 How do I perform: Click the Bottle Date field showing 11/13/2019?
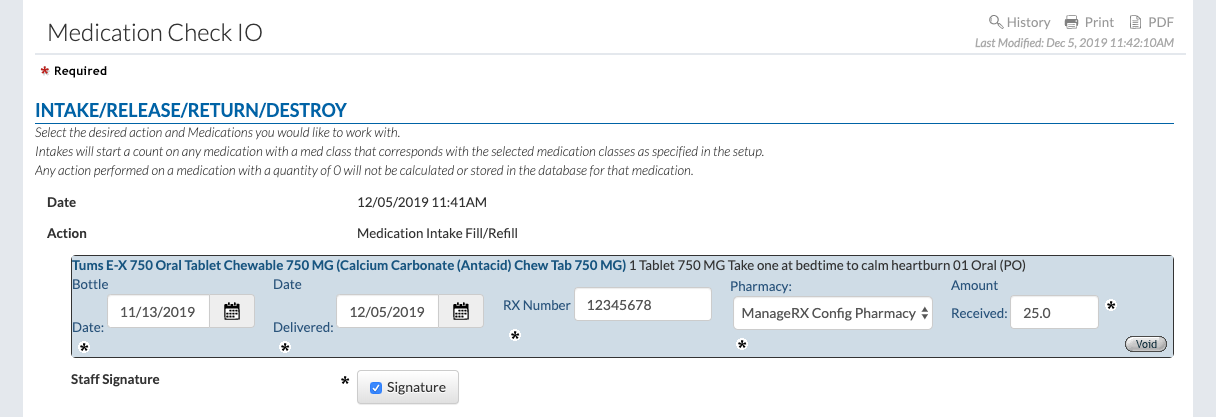tap(158, 311)
